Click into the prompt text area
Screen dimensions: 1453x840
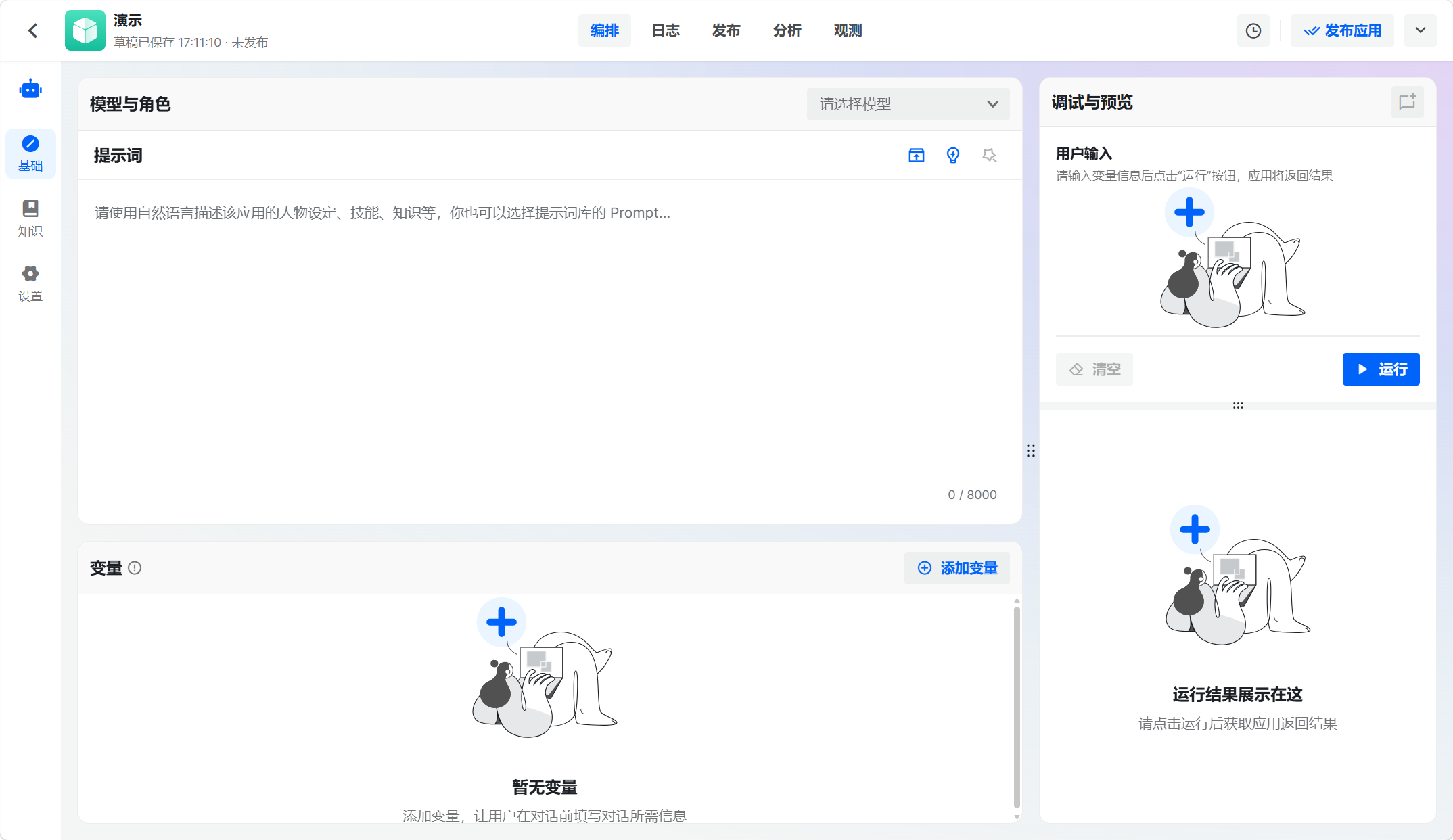pos(549,338)
